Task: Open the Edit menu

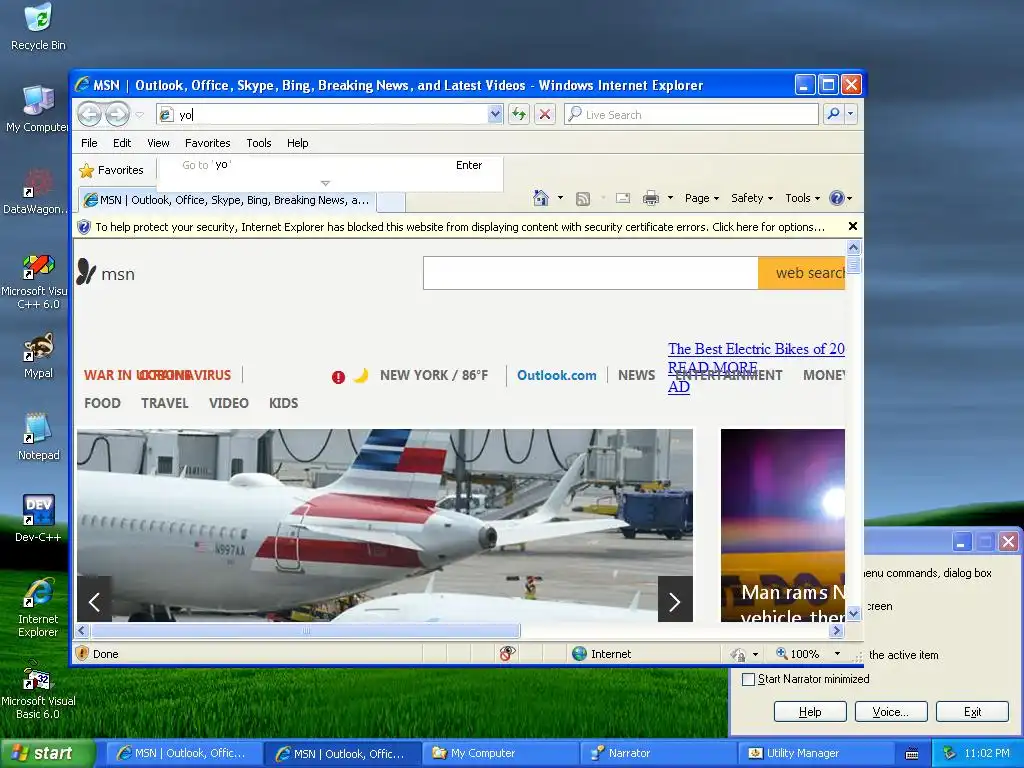Action: (x=121, y=143)
